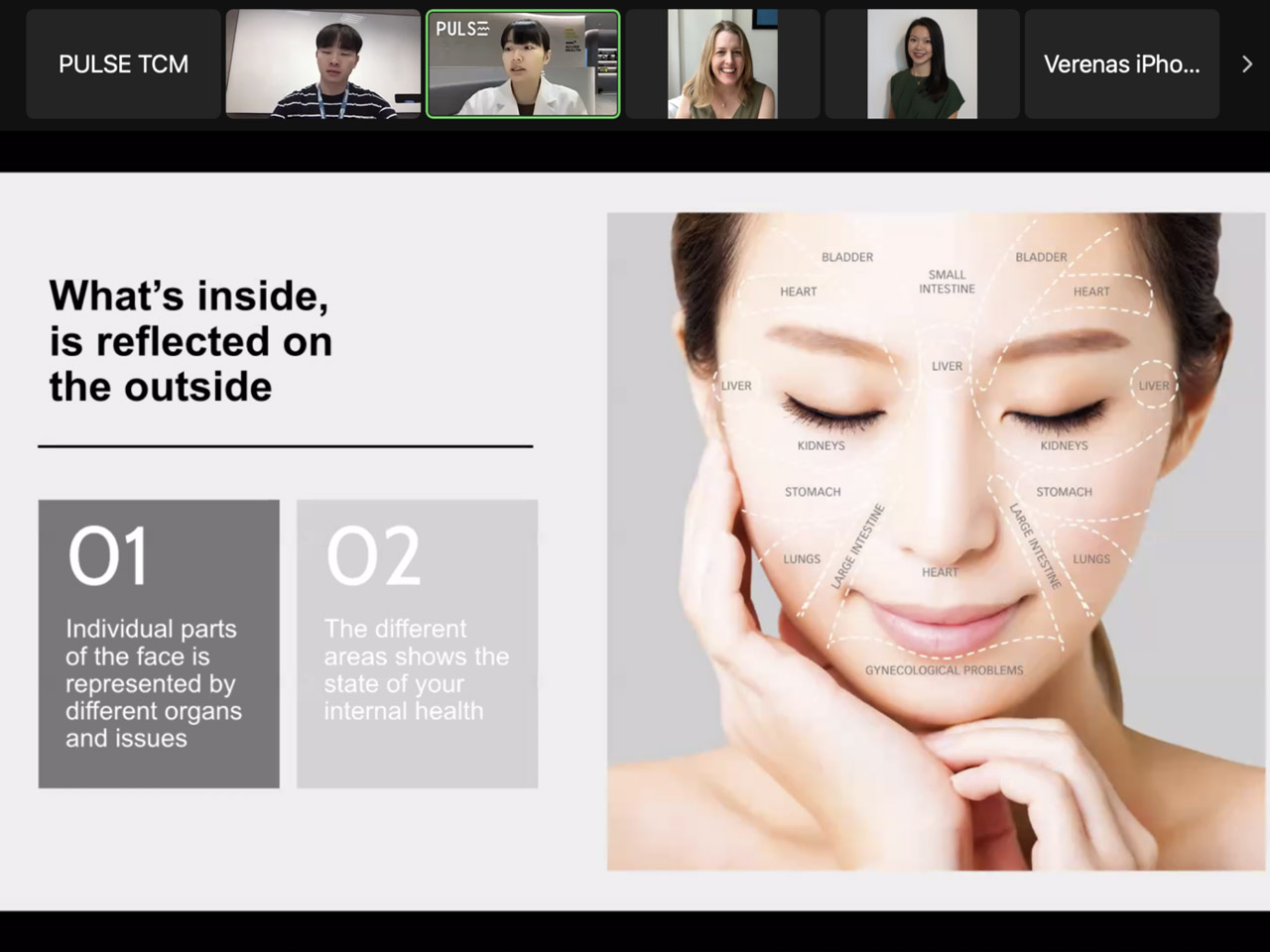The width and height of the screenshot is (1270, 952).
Task: Click video tile of participant in striped shirt
Action: 323,64
